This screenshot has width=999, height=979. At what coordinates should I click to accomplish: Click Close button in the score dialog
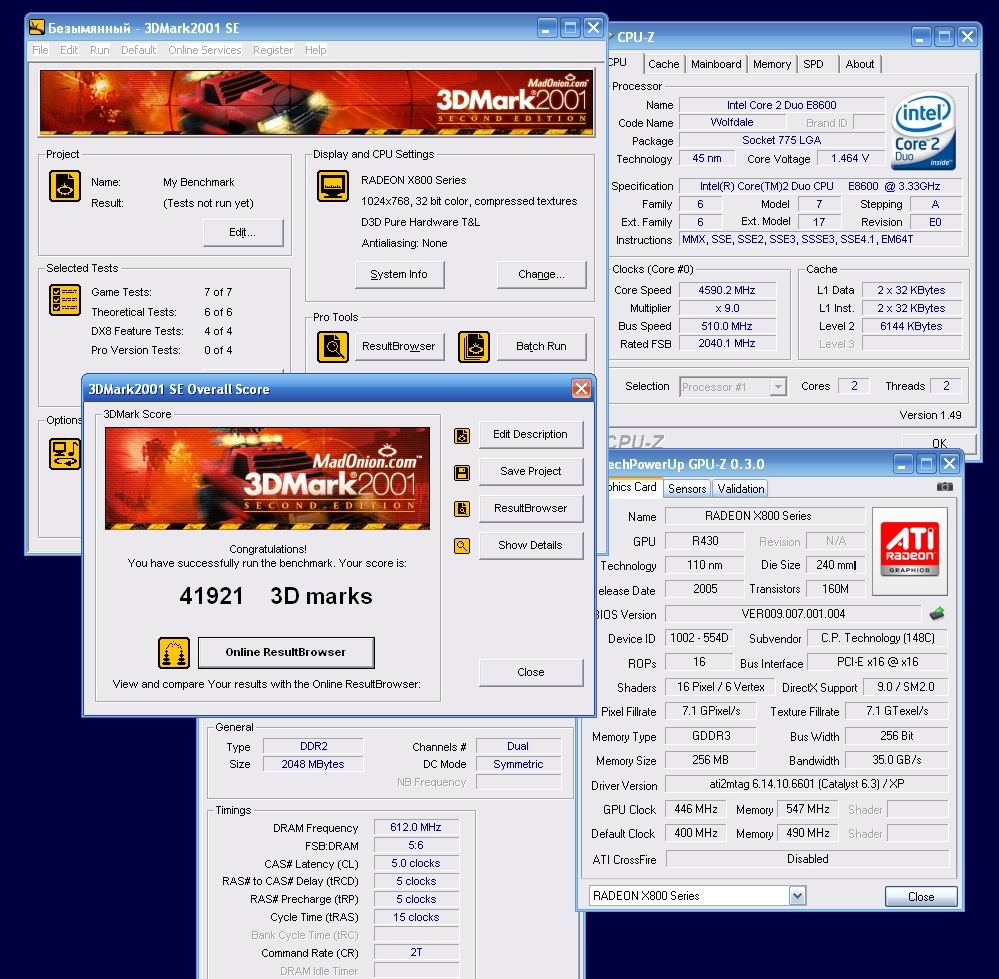531,673
